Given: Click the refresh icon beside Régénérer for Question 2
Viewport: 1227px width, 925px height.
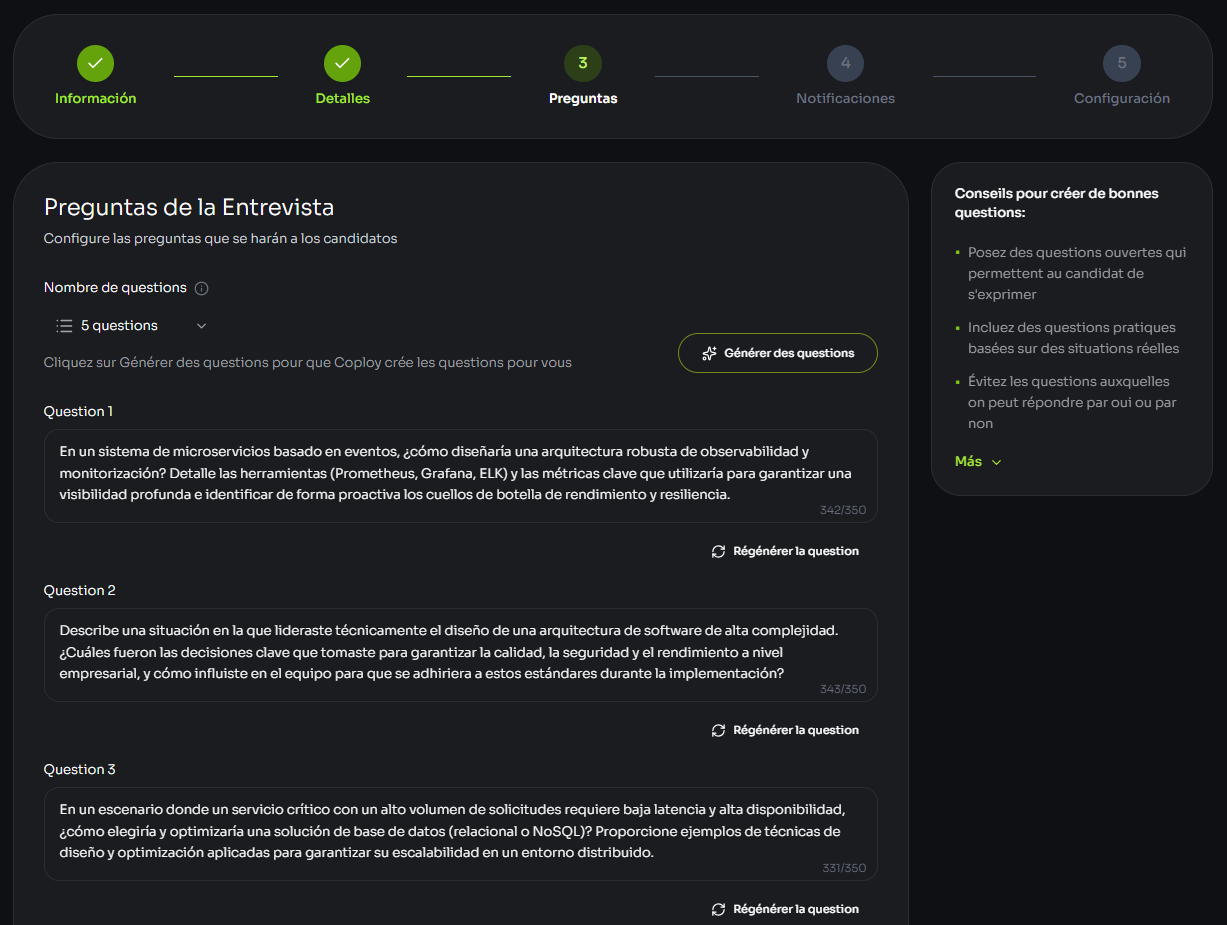Looking at the screenshot, I should 718,729.
